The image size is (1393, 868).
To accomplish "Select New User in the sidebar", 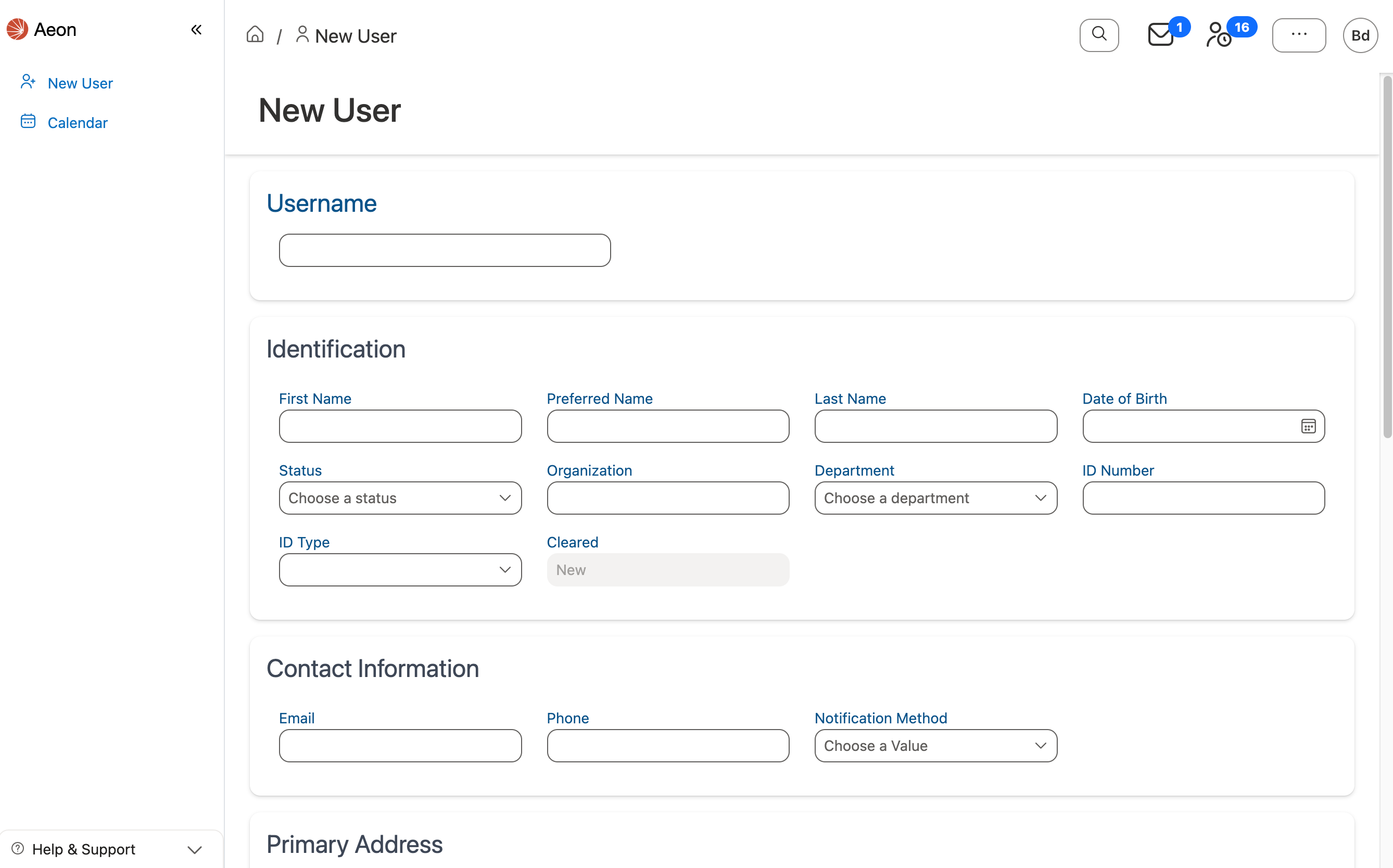I will (80, 83).
